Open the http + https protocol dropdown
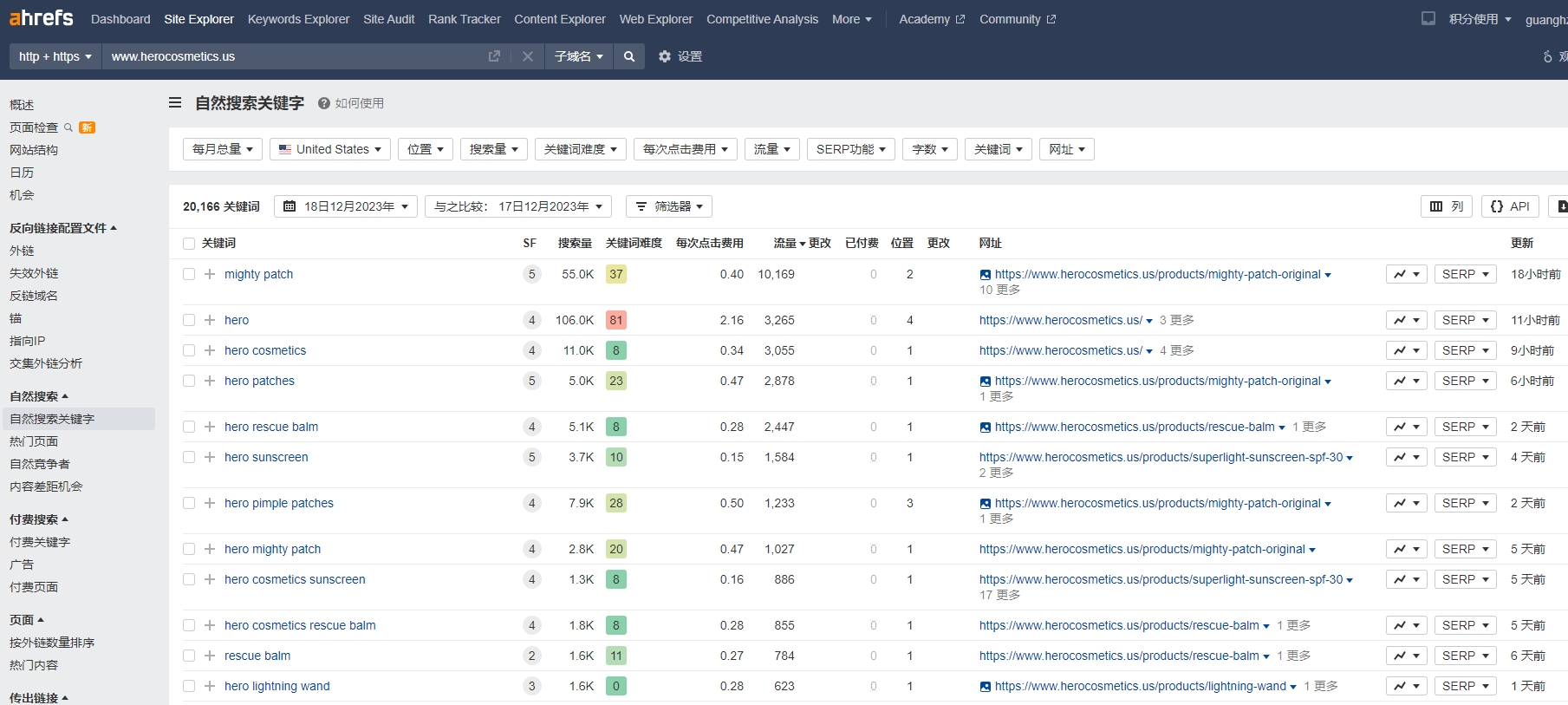1568x705 pixels. 55,56
